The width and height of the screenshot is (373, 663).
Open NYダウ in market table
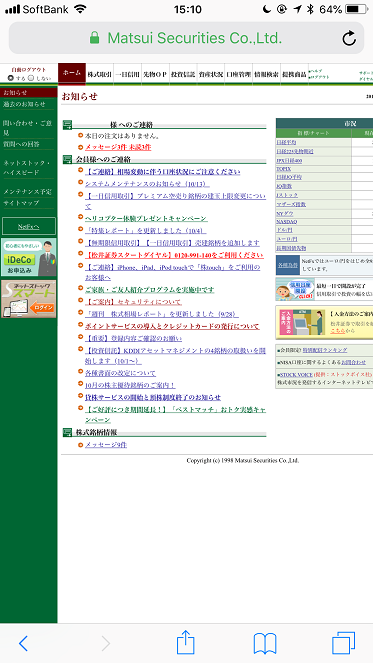coord(285,213)
